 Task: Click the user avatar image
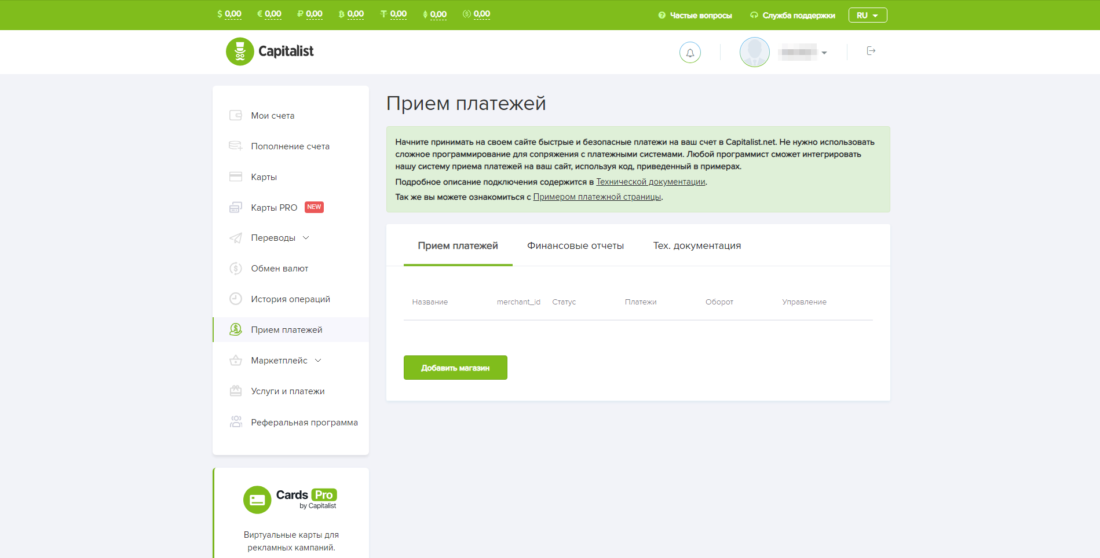(x=754, y=52)
